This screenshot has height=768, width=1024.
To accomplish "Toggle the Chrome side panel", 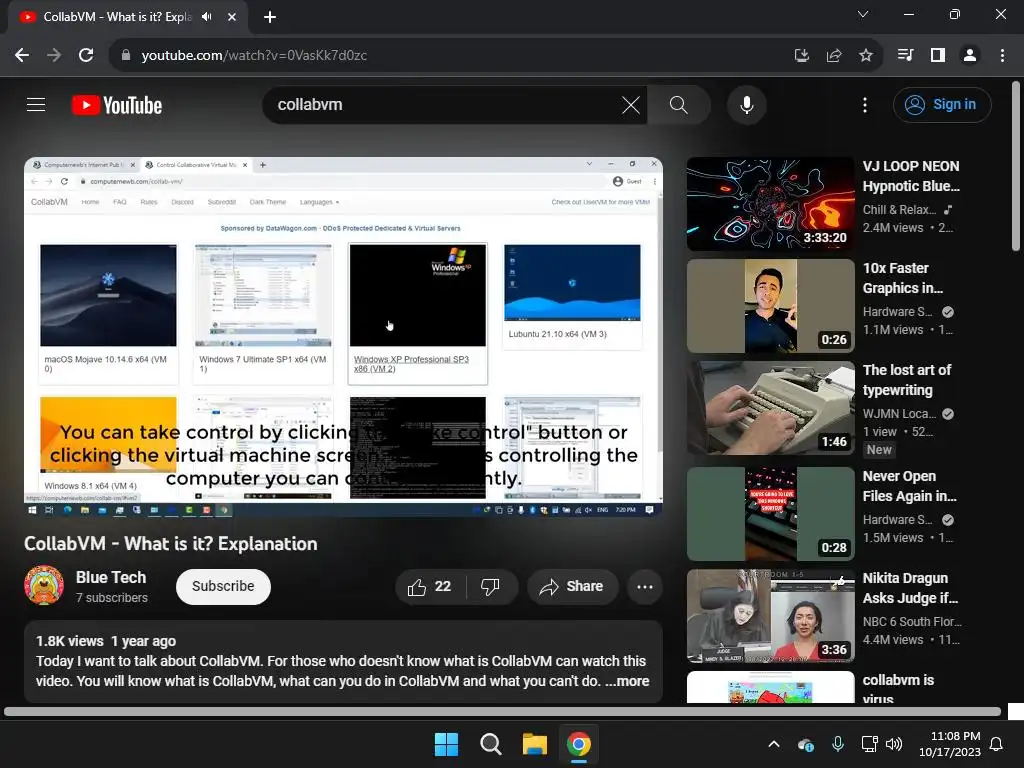I will (938, 56).
